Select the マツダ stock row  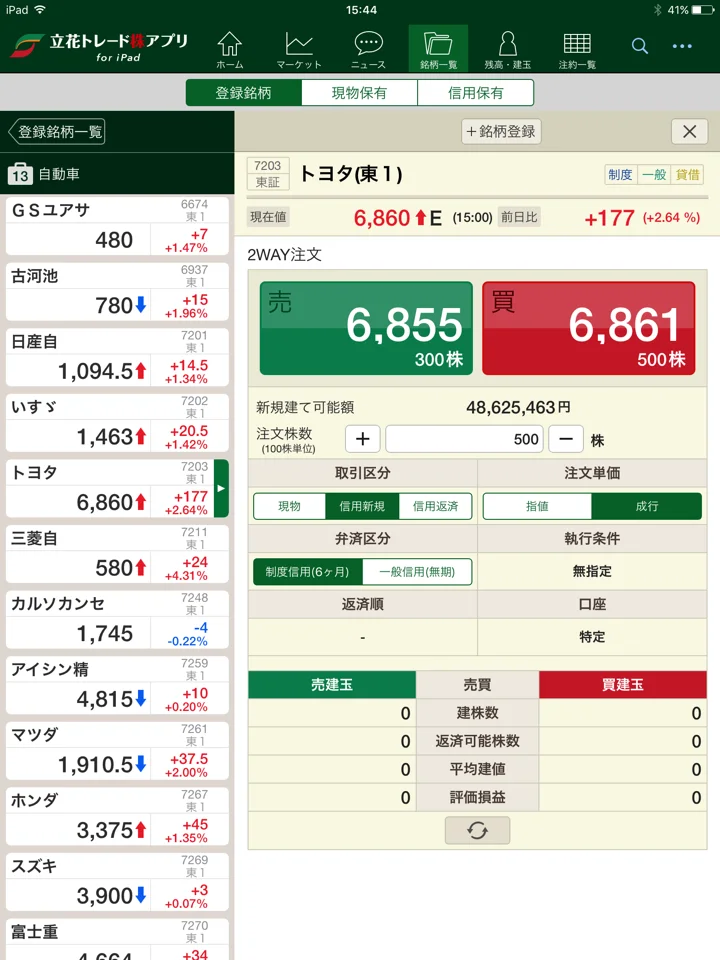[117, 750]
